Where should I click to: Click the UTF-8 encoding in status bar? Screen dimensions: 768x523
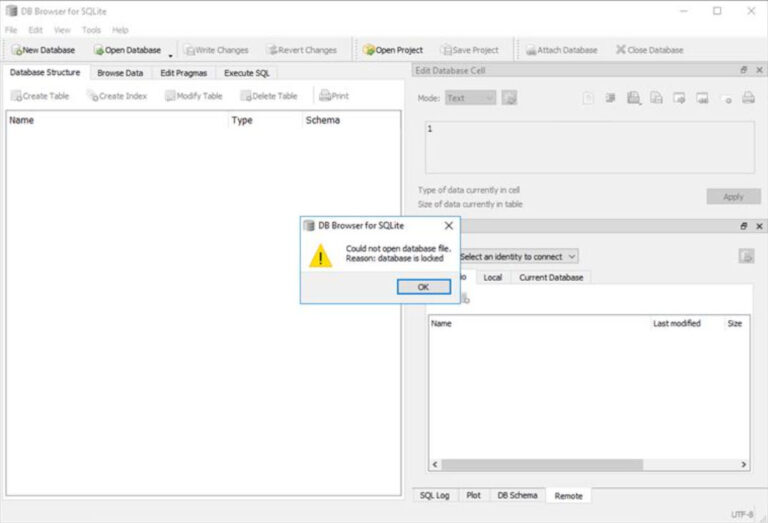742,514
